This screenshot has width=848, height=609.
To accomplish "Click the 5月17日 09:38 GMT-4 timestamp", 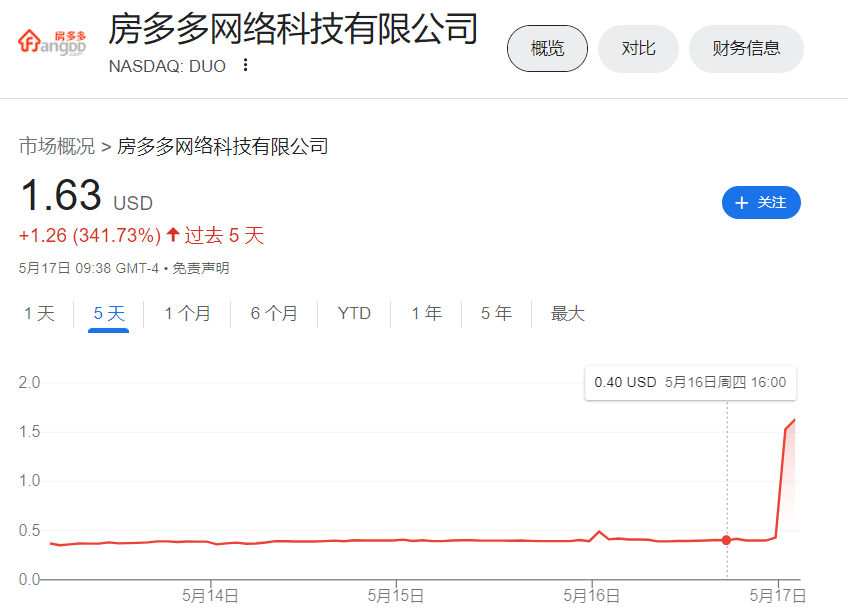I will (89, 268).
